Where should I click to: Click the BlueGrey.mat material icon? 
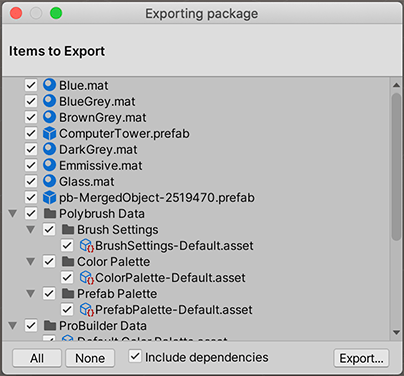pos(49,101)
